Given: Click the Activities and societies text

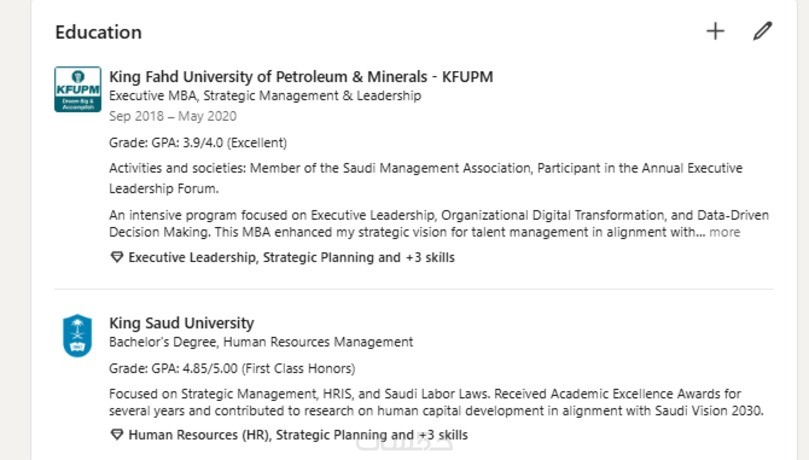Looking at the screenshot, I should [425, 177].
